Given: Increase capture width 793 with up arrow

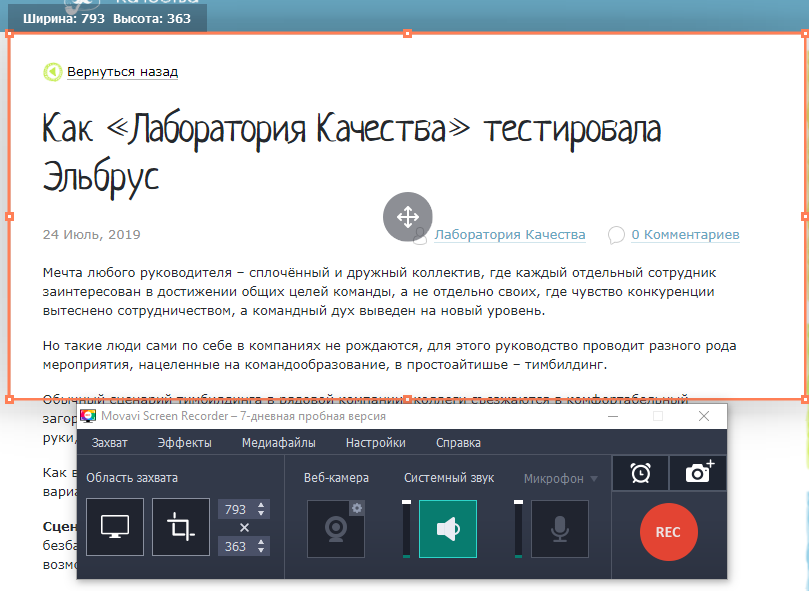Looking at the screenshot, I should pyautogui.click(x=261, y=505).
